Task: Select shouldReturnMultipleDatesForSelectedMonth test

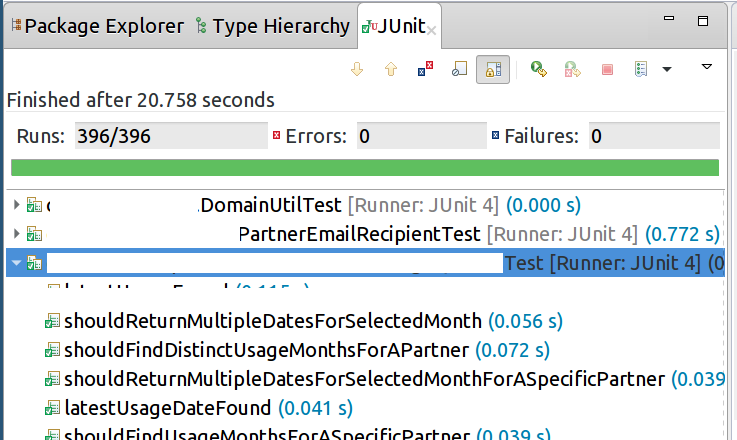Action: tap(273, 322)
